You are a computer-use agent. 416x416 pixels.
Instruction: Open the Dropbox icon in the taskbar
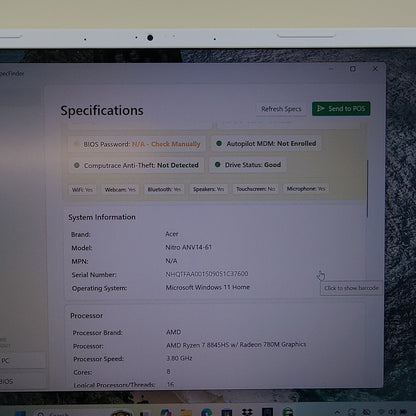247,413
